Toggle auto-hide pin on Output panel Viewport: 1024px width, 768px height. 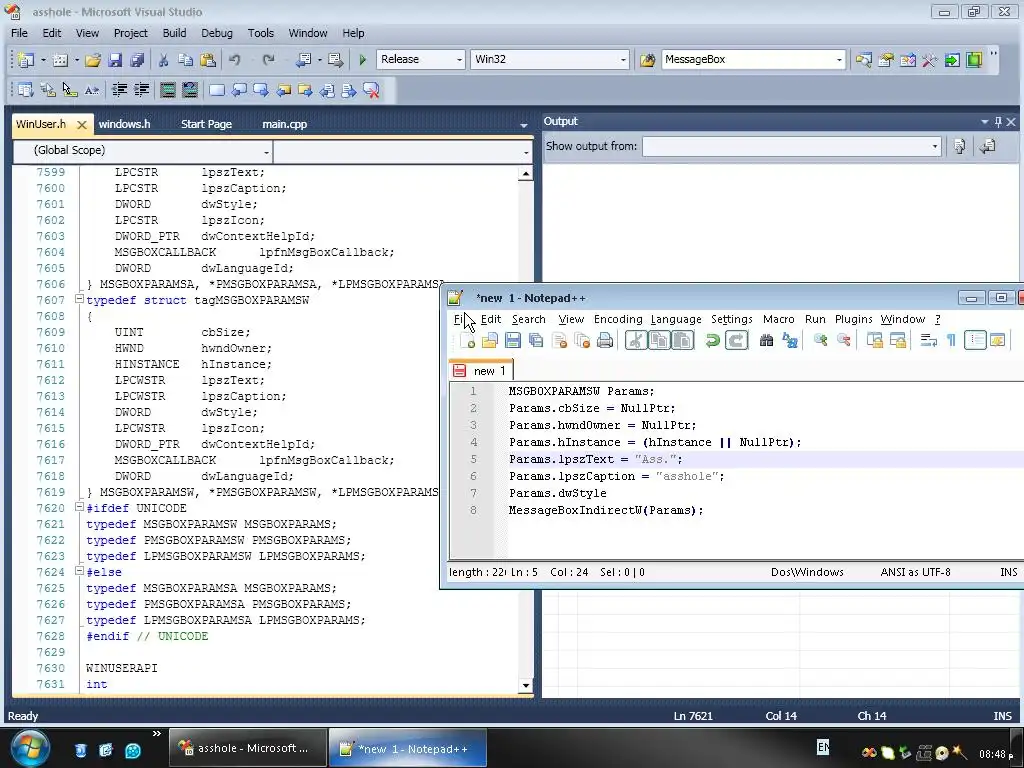[998, 121]
